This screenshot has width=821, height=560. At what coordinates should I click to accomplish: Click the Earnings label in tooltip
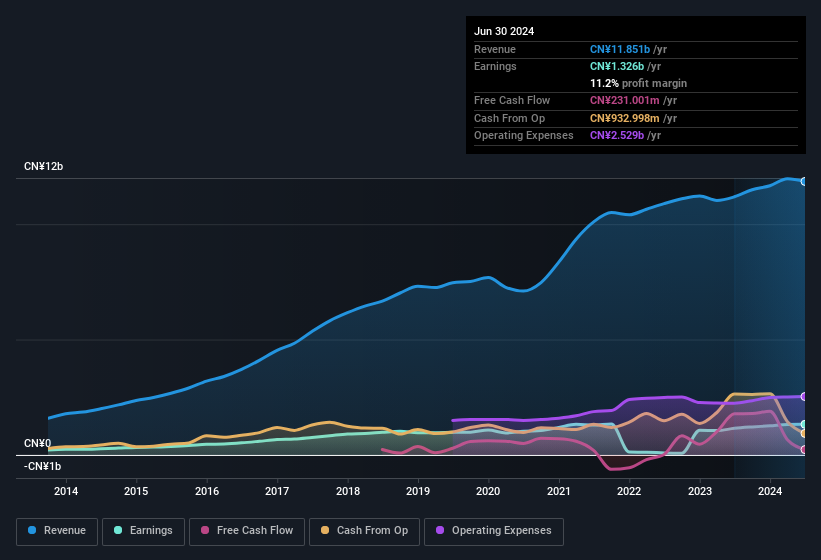click(495, 66)
